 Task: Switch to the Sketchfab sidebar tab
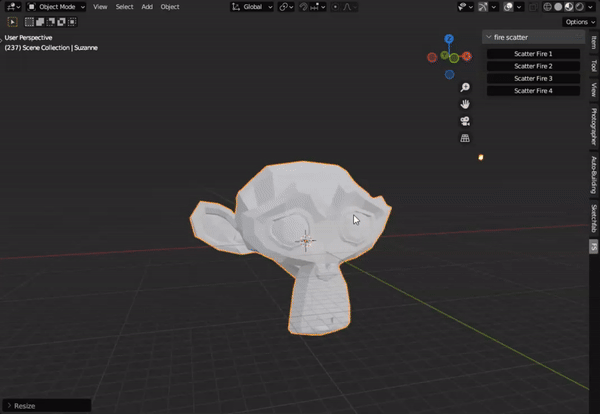(593, 218)
